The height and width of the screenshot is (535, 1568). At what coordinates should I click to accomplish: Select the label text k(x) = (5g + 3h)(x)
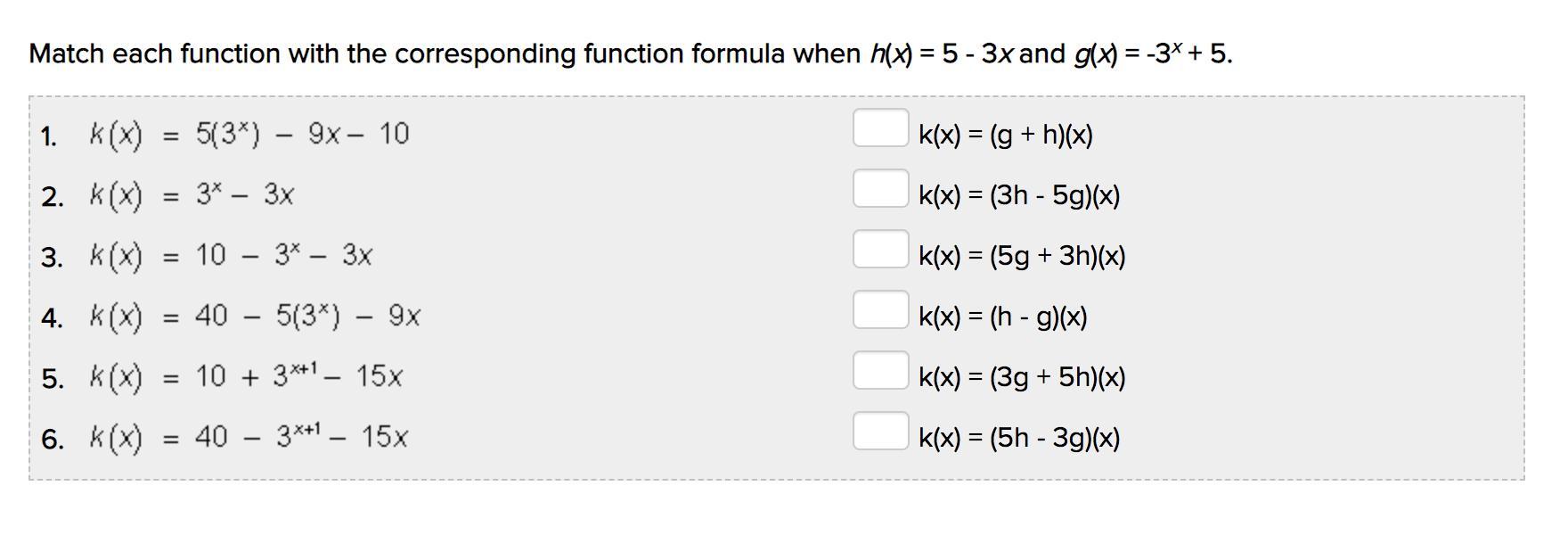pyautogui.click(x=1022, y=256)
